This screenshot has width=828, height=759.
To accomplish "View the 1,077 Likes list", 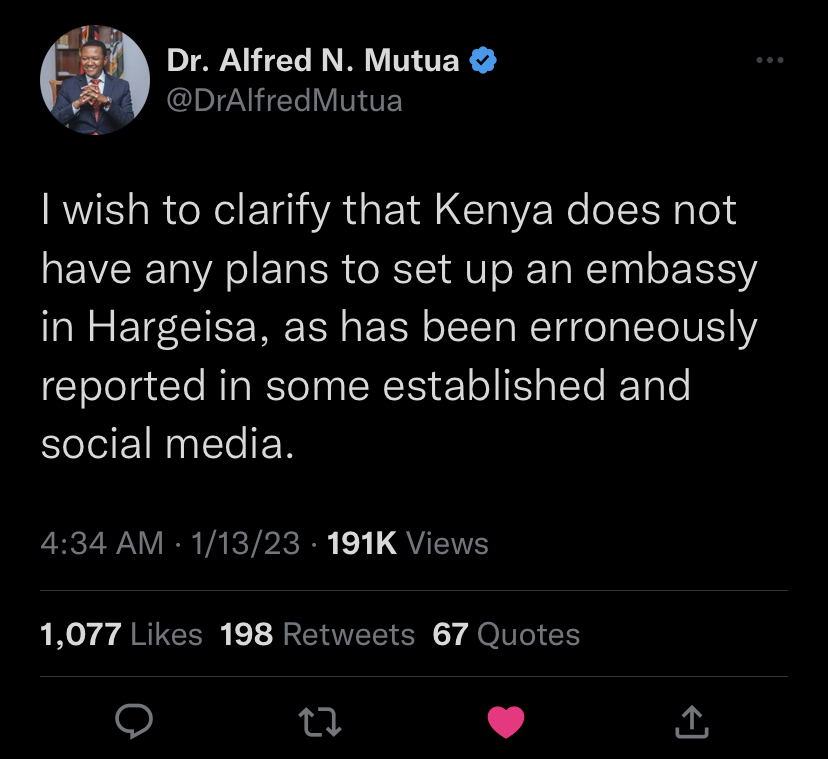I will [x=121, y=634].
